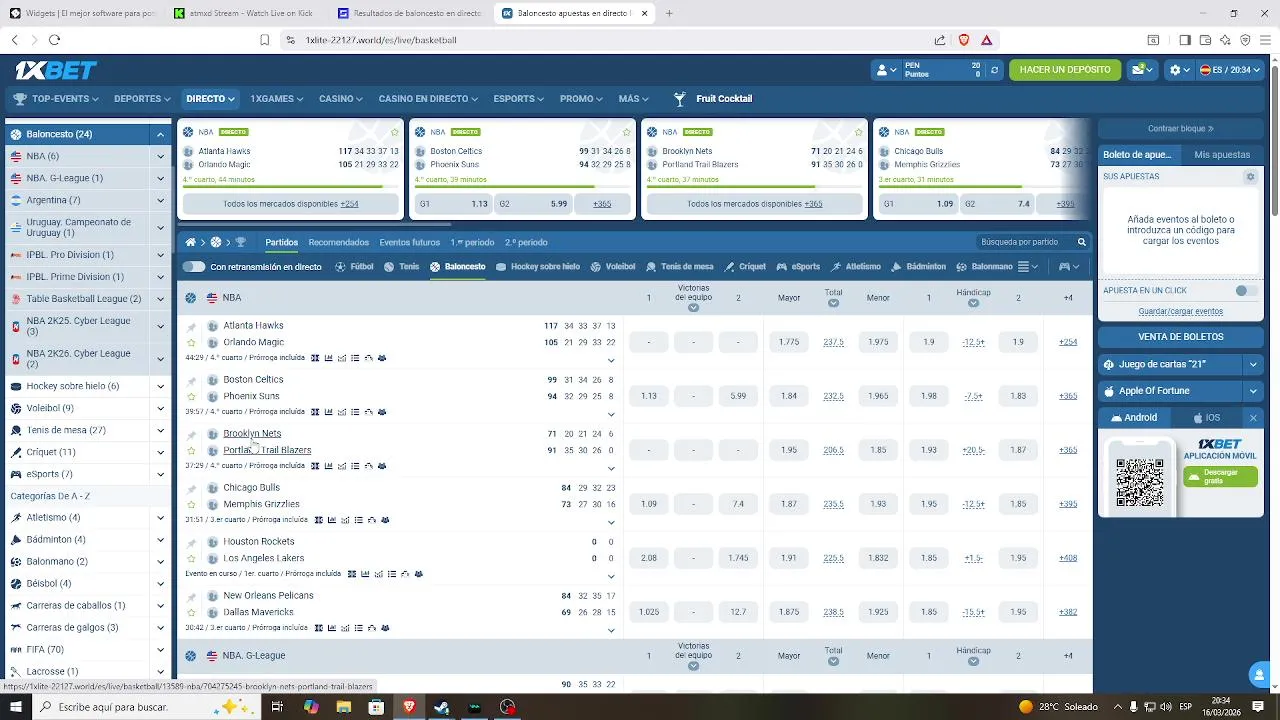The width and height of the screenshot is (1280, 720).
Task: Pin the Atlanta Hawks match
Action: coord(192,326)
